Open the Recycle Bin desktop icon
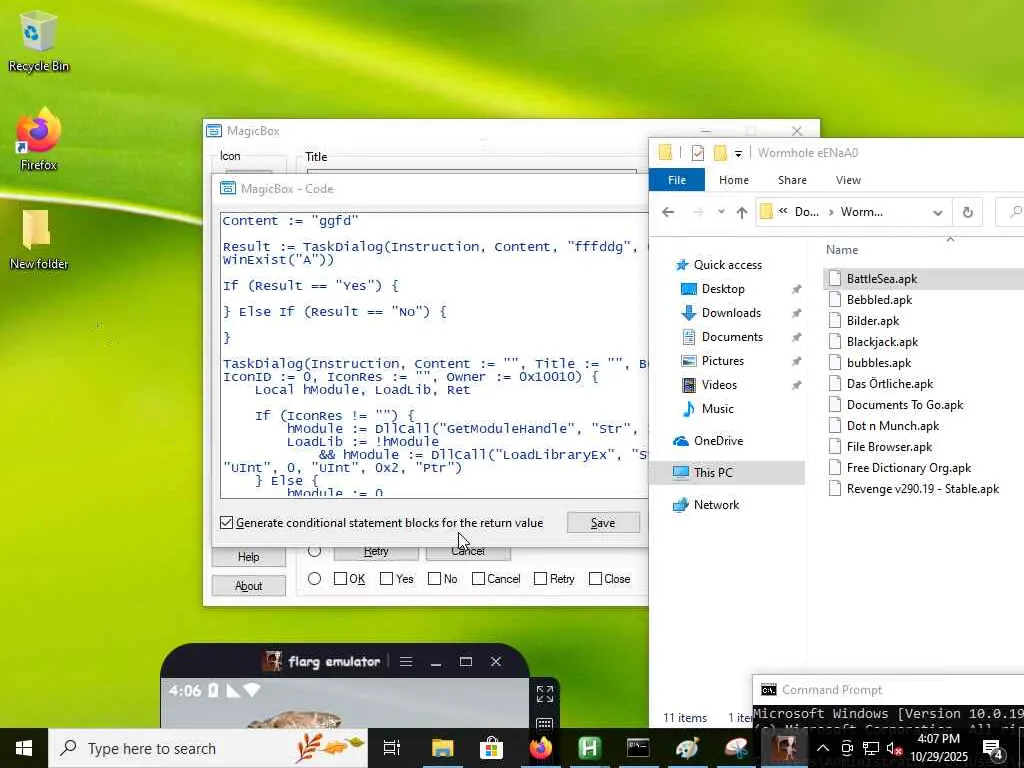The height and width of the screenshot is (768, 1024). tap(38, 40)
